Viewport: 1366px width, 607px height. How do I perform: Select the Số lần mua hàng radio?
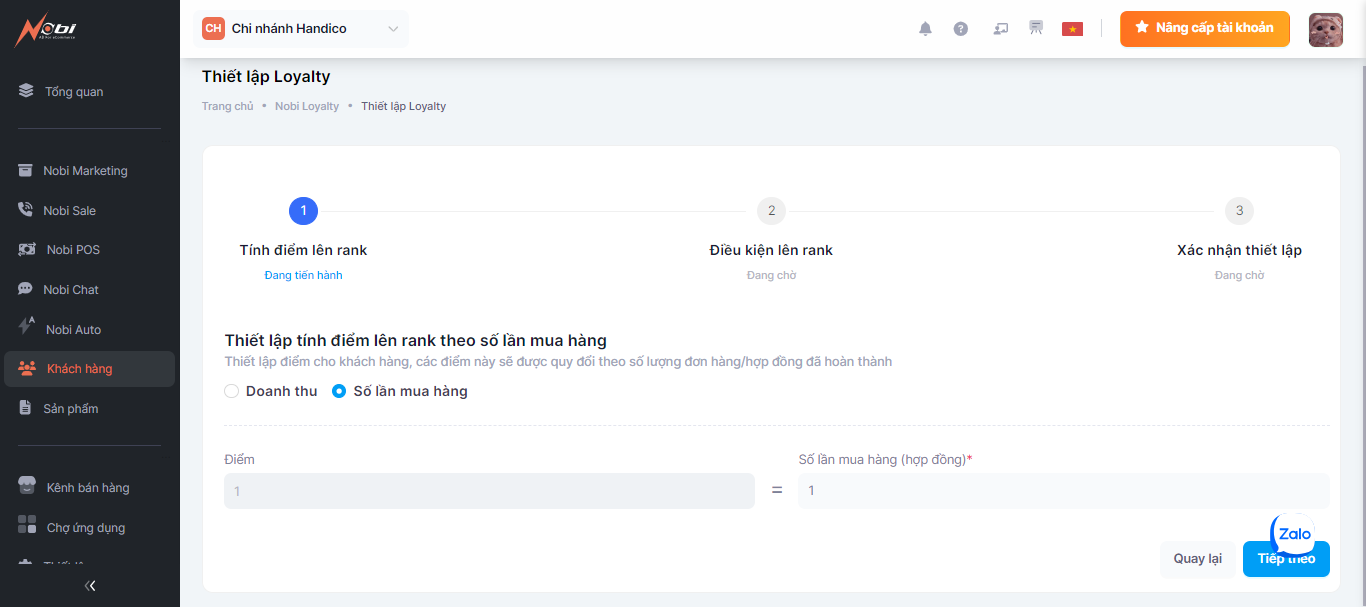(x=339, y=391)
